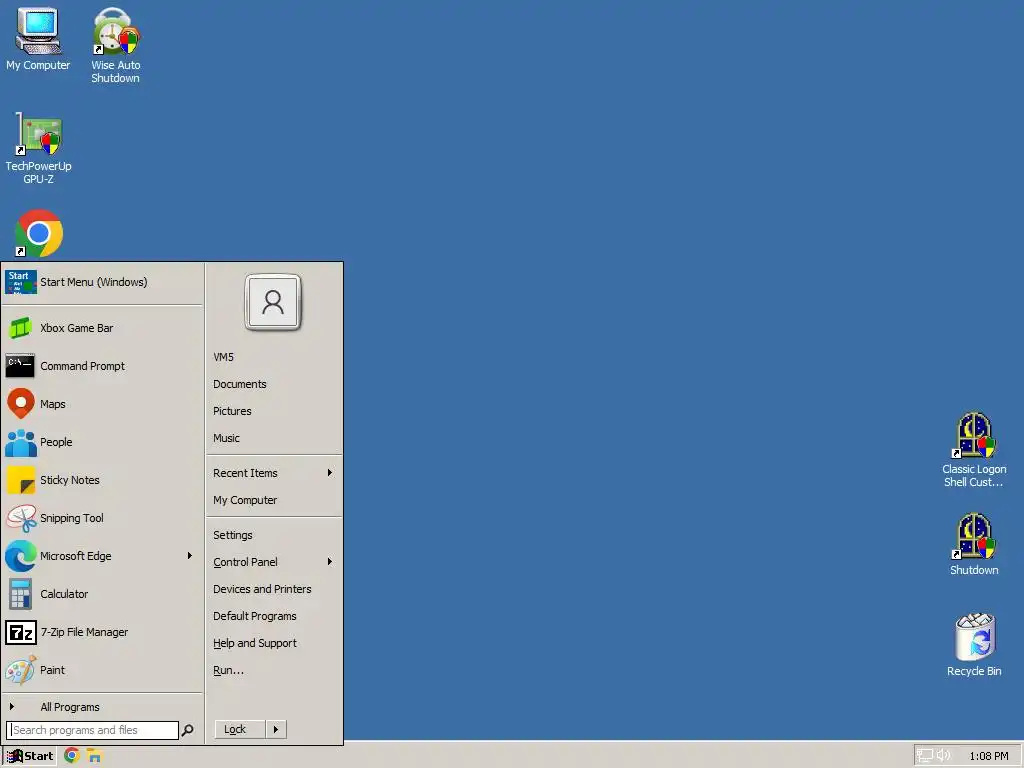Screen dimensions: 1024x768
Task: Launch Sticky Notes
Action: click(x=103, y=480)
